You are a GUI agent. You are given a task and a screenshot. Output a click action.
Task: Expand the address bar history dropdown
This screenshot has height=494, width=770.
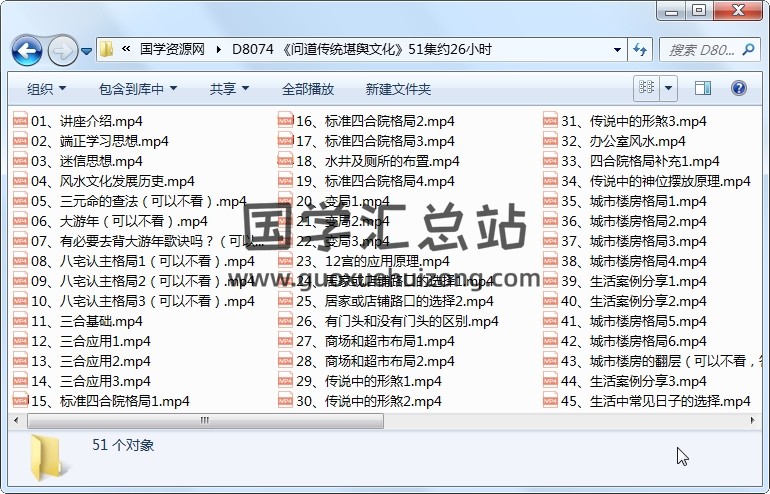(613, 49)
